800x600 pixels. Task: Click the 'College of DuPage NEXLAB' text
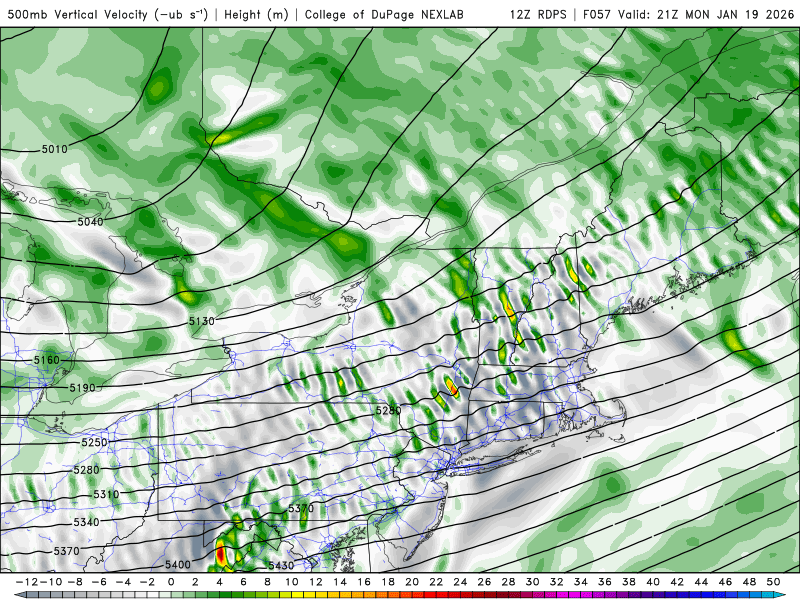(384, 14)
